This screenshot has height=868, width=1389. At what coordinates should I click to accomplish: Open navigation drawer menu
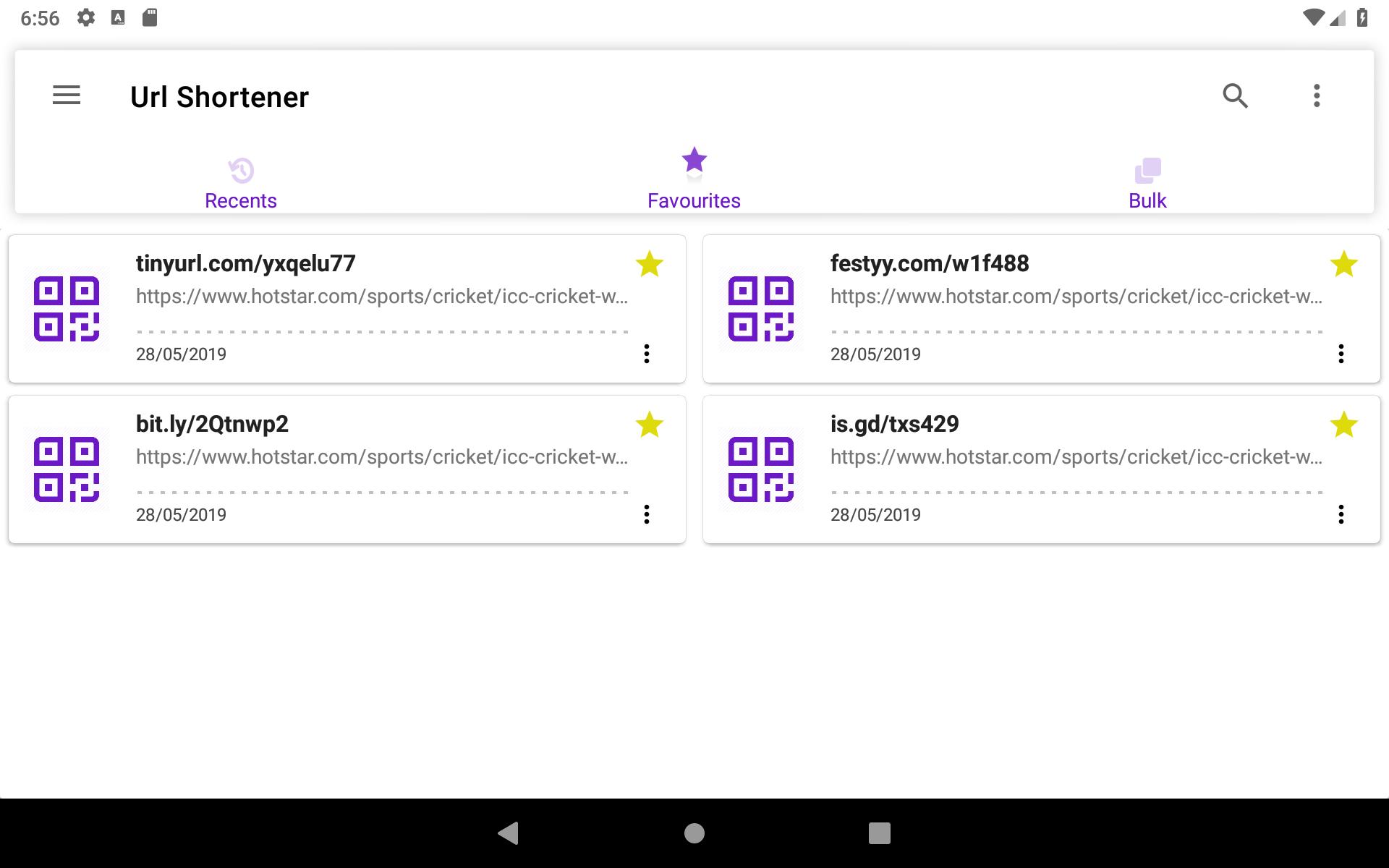(x=67, y=95)
